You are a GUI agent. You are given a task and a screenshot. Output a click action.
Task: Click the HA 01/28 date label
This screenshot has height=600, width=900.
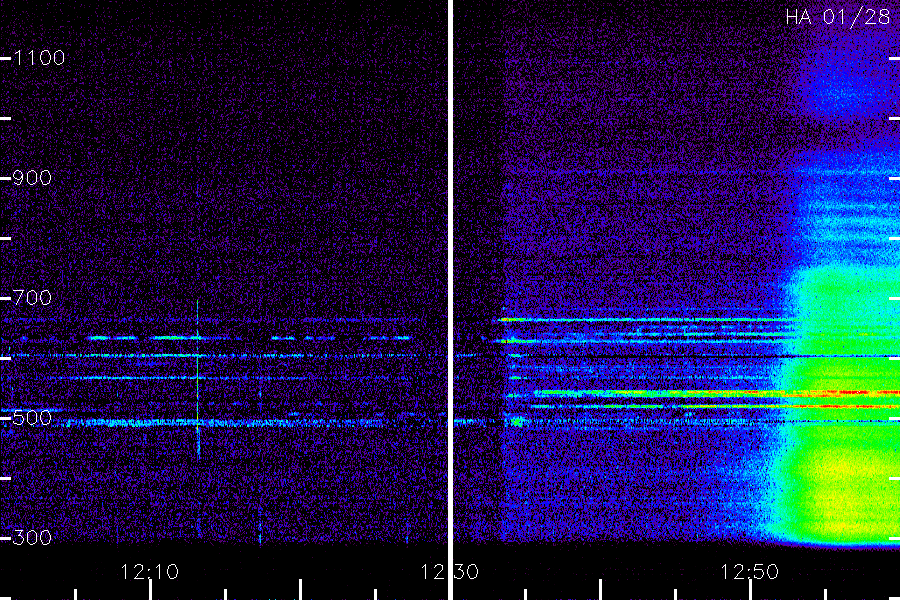(x=837, y=17)
